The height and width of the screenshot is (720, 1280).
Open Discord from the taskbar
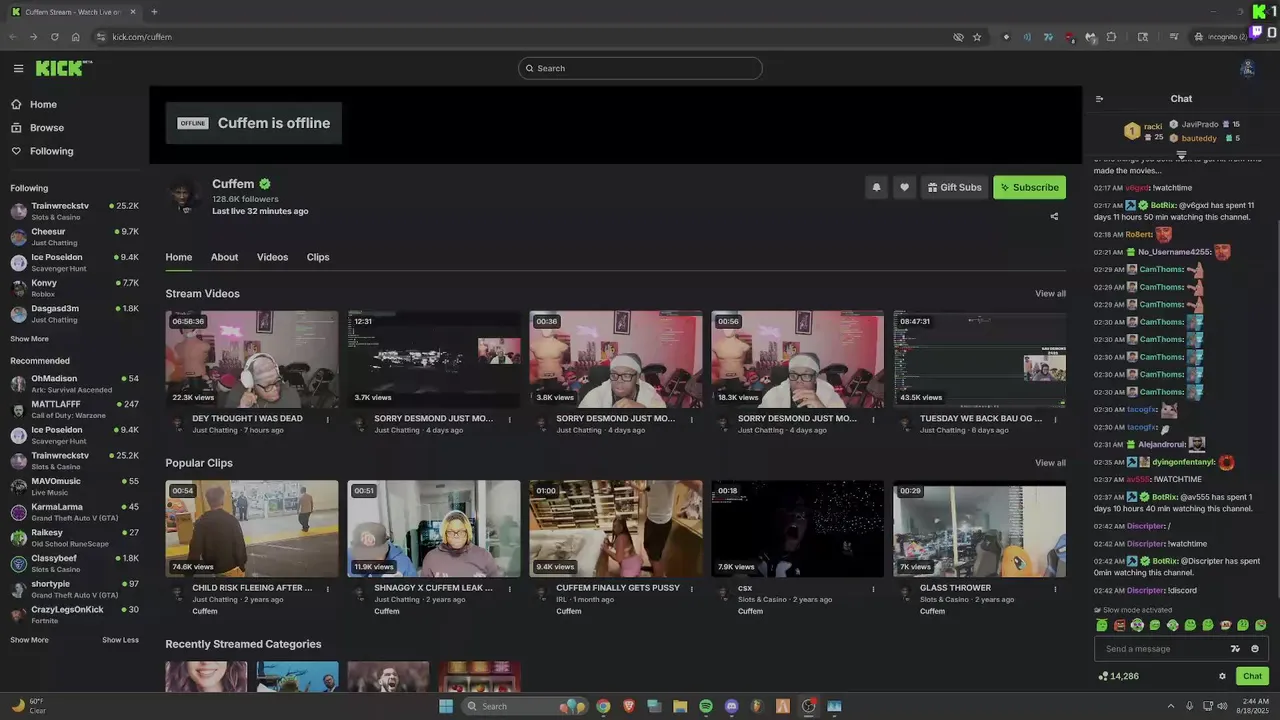[731, 706]
